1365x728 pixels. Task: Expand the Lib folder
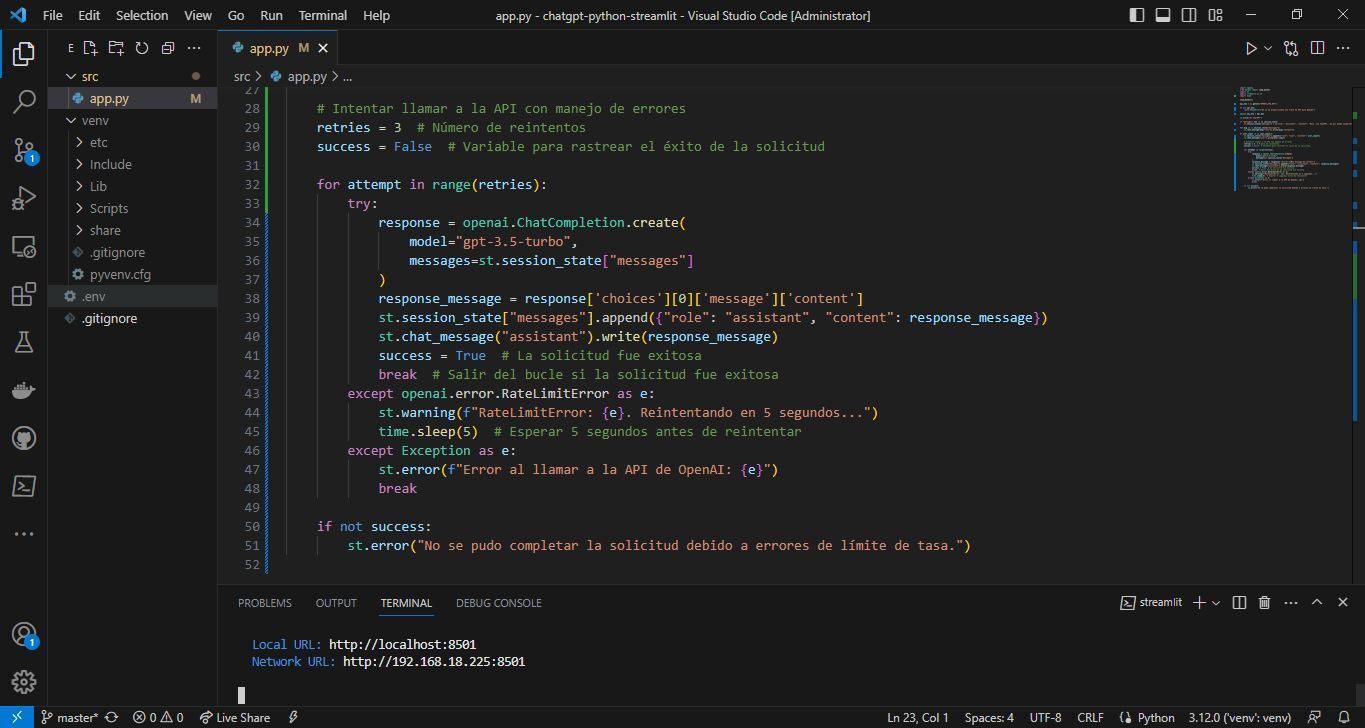[x=97, y=186]
